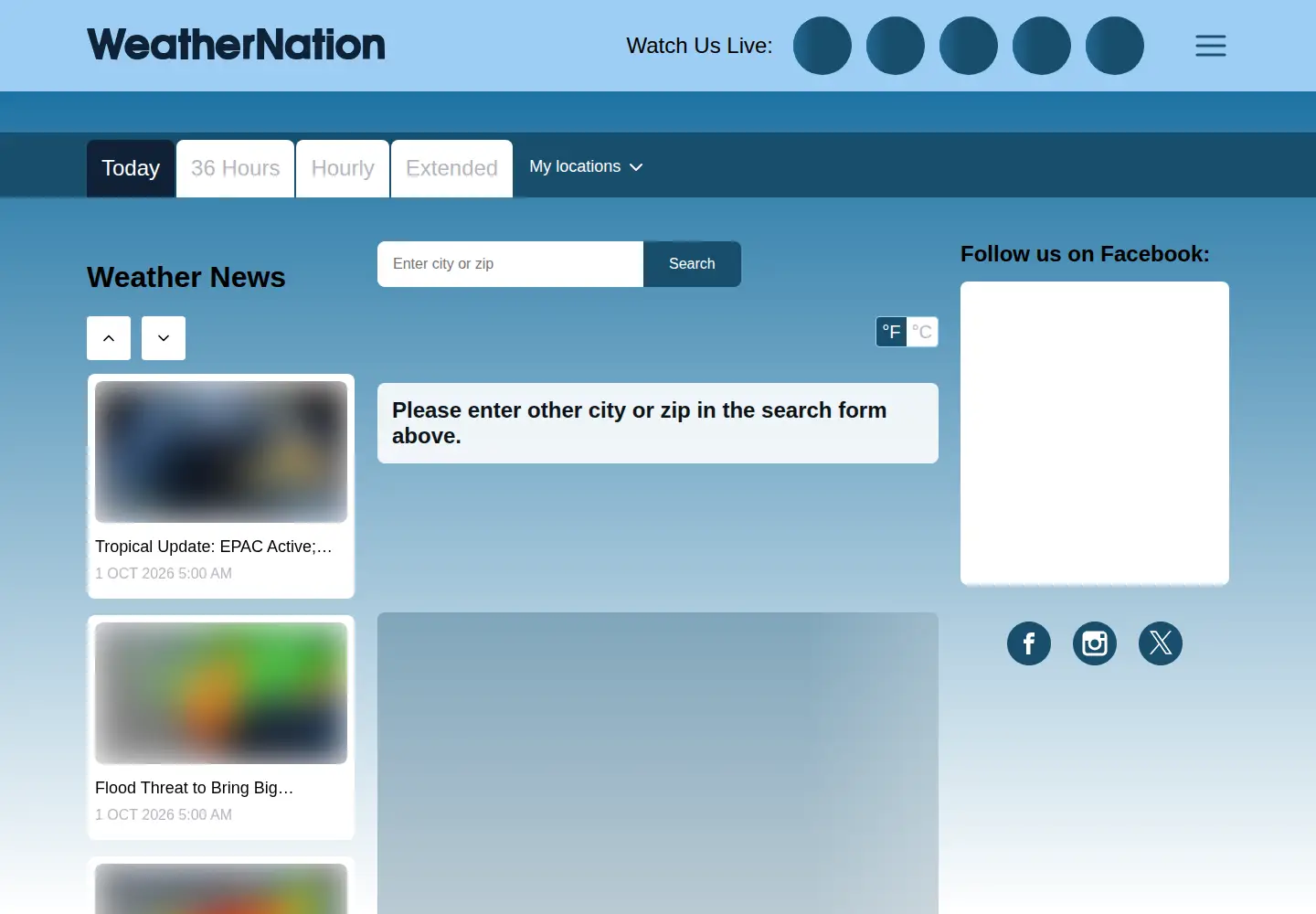Click the WeatherNation logo
Image resolution: width=1316 pixels, height=914 pixels.
(236, 45)
